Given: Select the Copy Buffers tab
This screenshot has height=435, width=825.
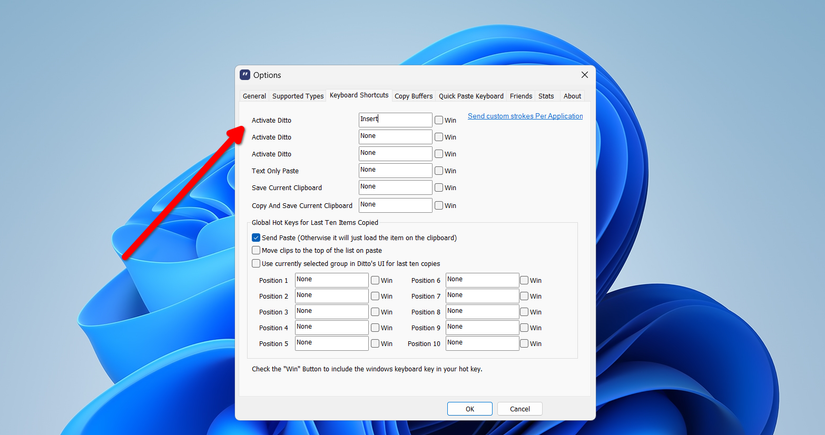Looking at the screenshot, I should (414, 96).
